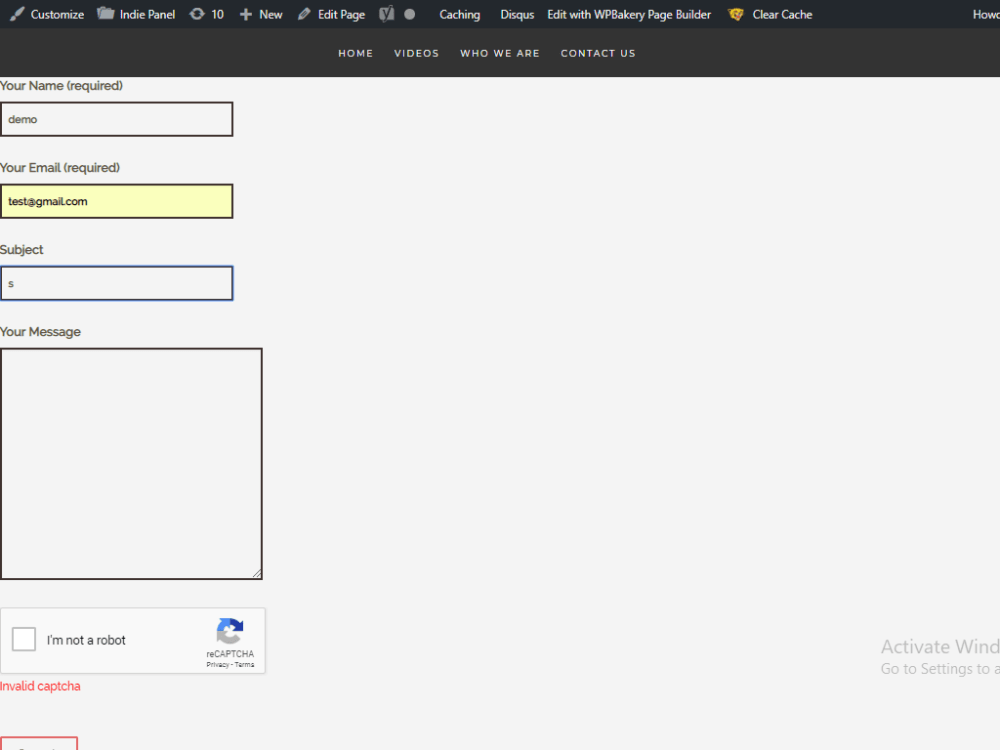1000x750 pixels.
Task: Open the Yoast SEO icon in admin bar
Action: point(386,14)
